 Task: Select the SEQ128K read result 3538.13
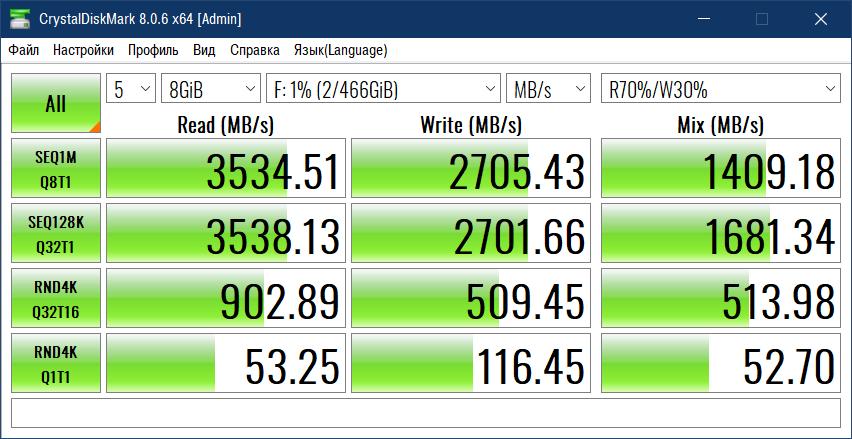coord(226,233)
